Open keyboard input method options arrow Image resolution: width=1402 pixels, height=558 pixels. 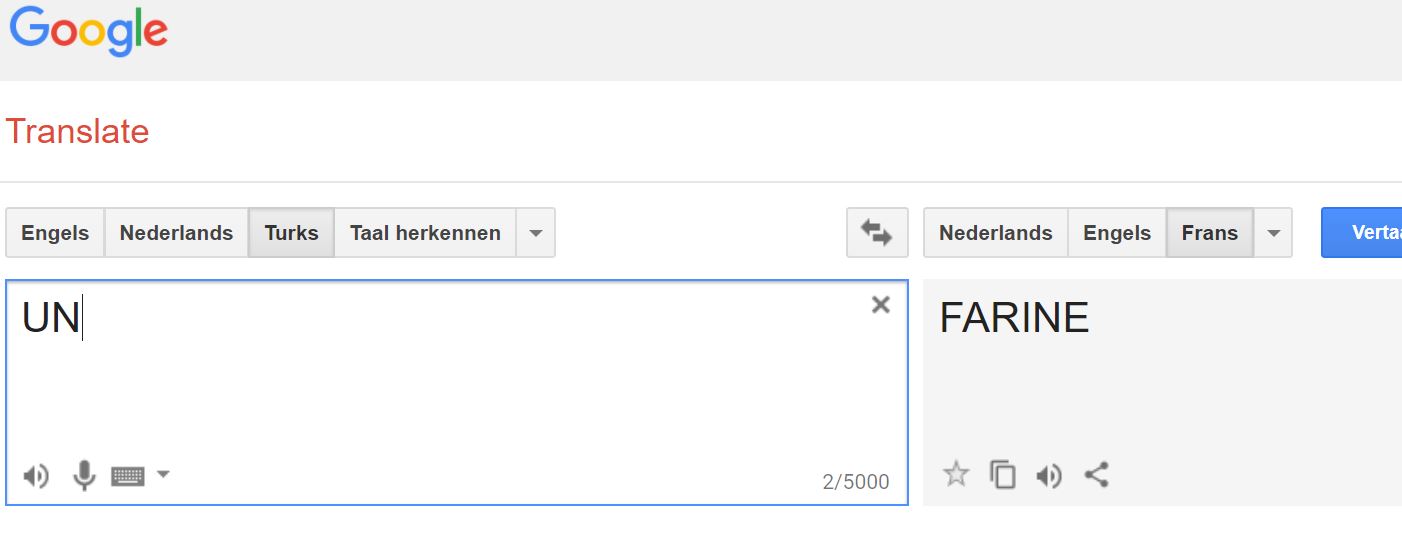coord(163,474)
